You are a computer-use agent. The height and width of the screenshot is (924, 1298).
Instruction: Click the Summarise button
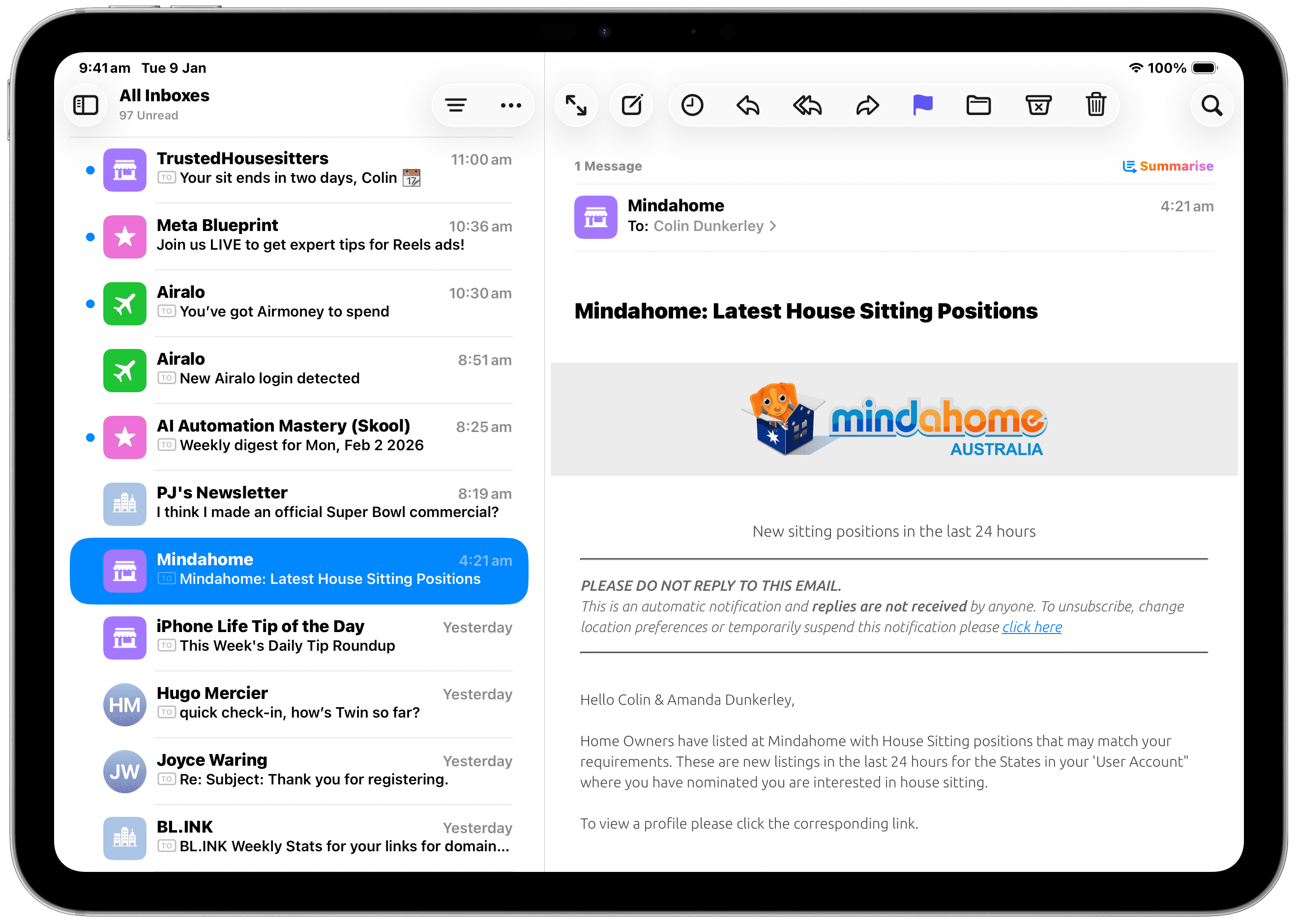pos(1168,166)
